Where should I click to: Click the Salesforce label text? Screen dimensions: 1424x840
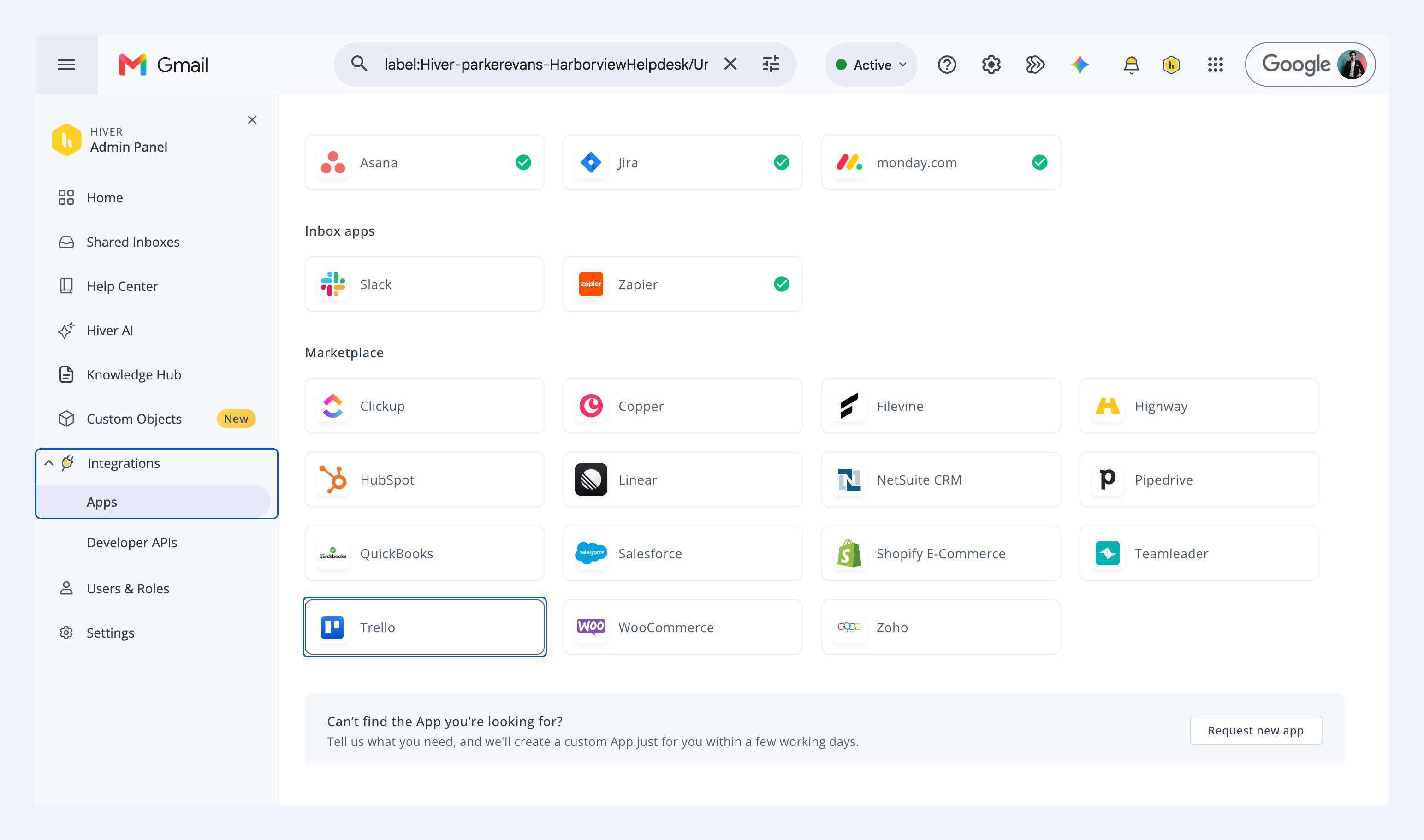pos(650,554)
